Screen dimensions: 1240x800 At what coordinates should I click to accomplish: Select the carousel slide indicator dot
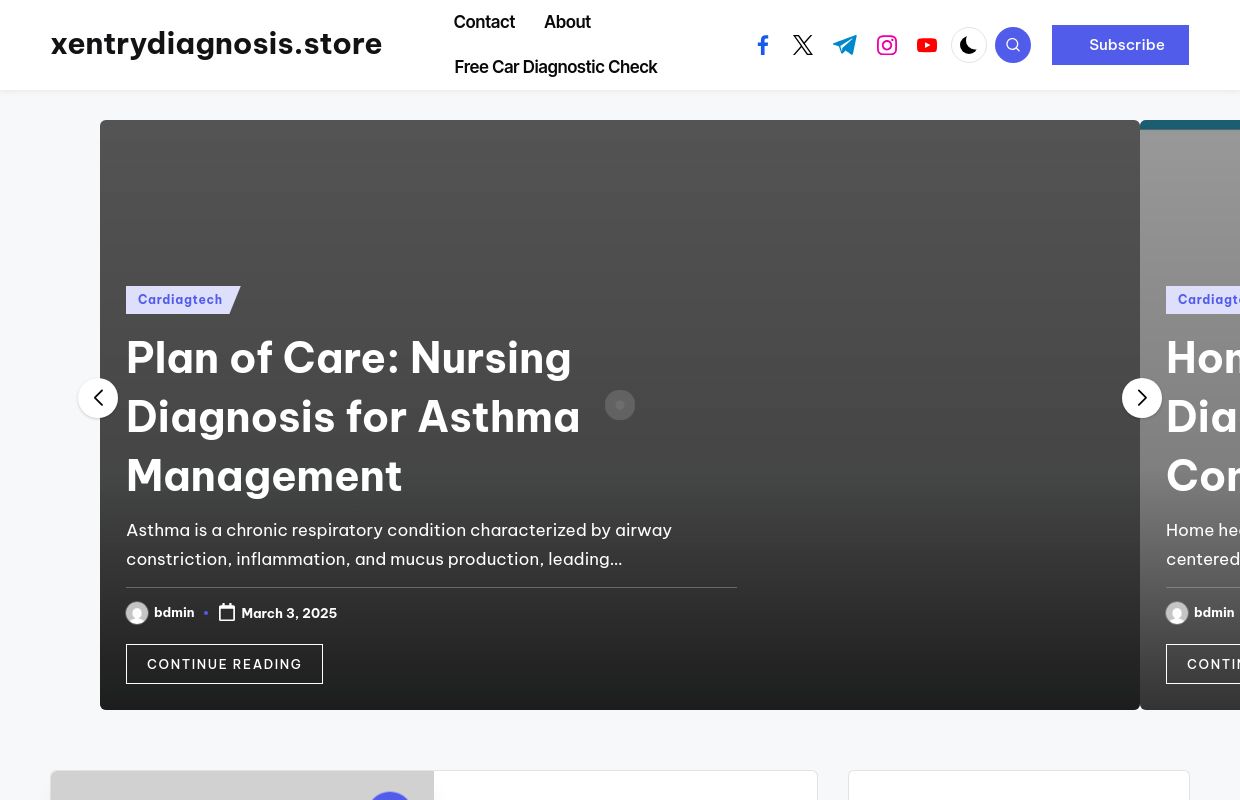[x=620, y=405]
